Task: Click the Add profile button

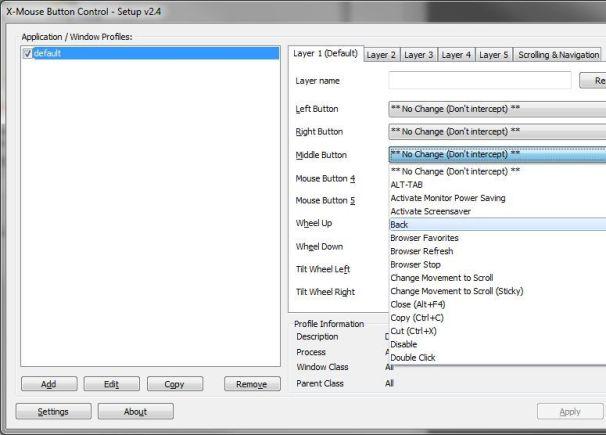Action: 49,384
